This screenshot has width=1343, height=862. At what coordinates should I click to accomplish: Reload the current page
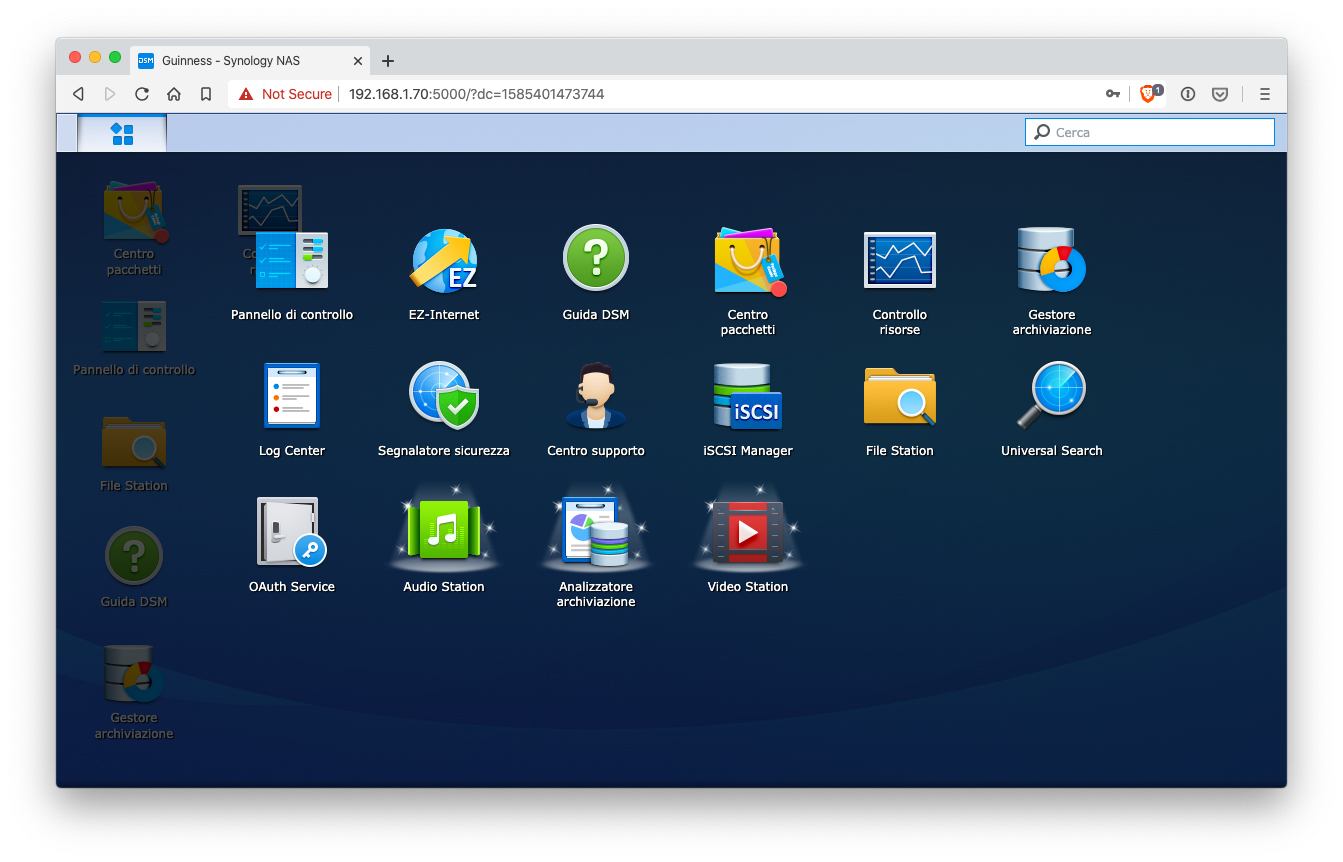click(x=142, y=94)
